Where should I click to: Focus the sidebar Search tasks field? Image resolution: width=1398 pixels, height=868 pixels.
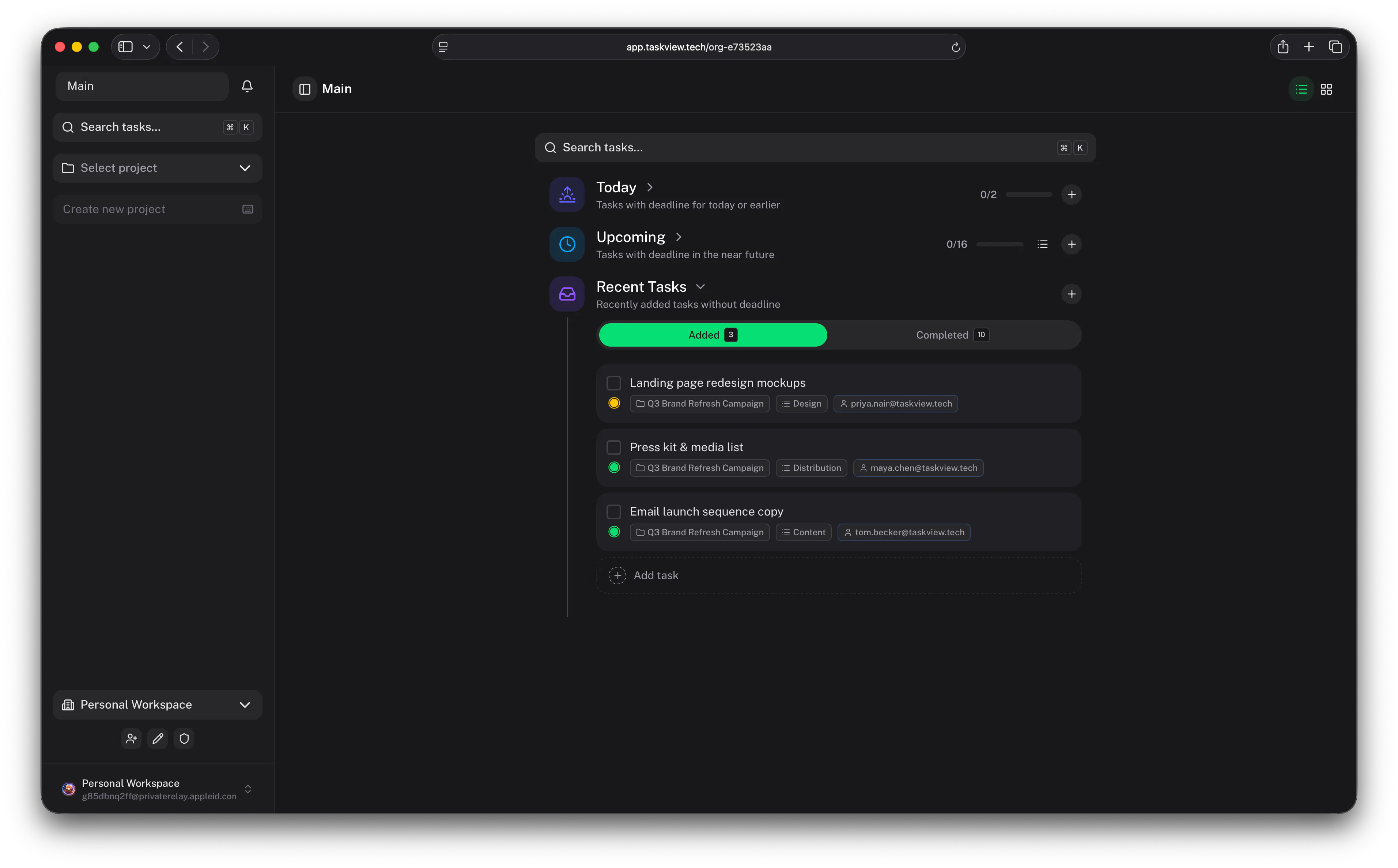point(157,128)
